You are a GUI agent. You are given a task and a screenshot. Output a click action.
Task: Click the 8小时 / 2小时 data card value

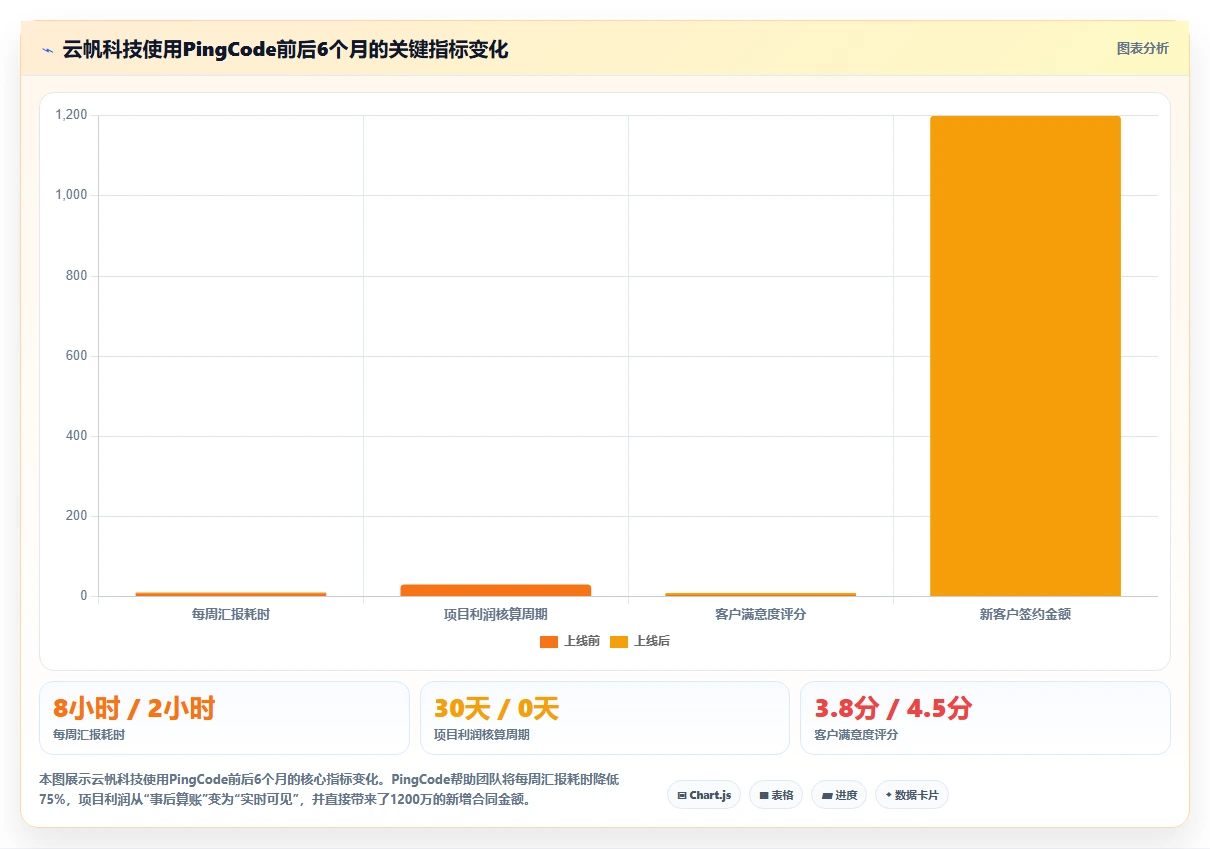[134, 709]
